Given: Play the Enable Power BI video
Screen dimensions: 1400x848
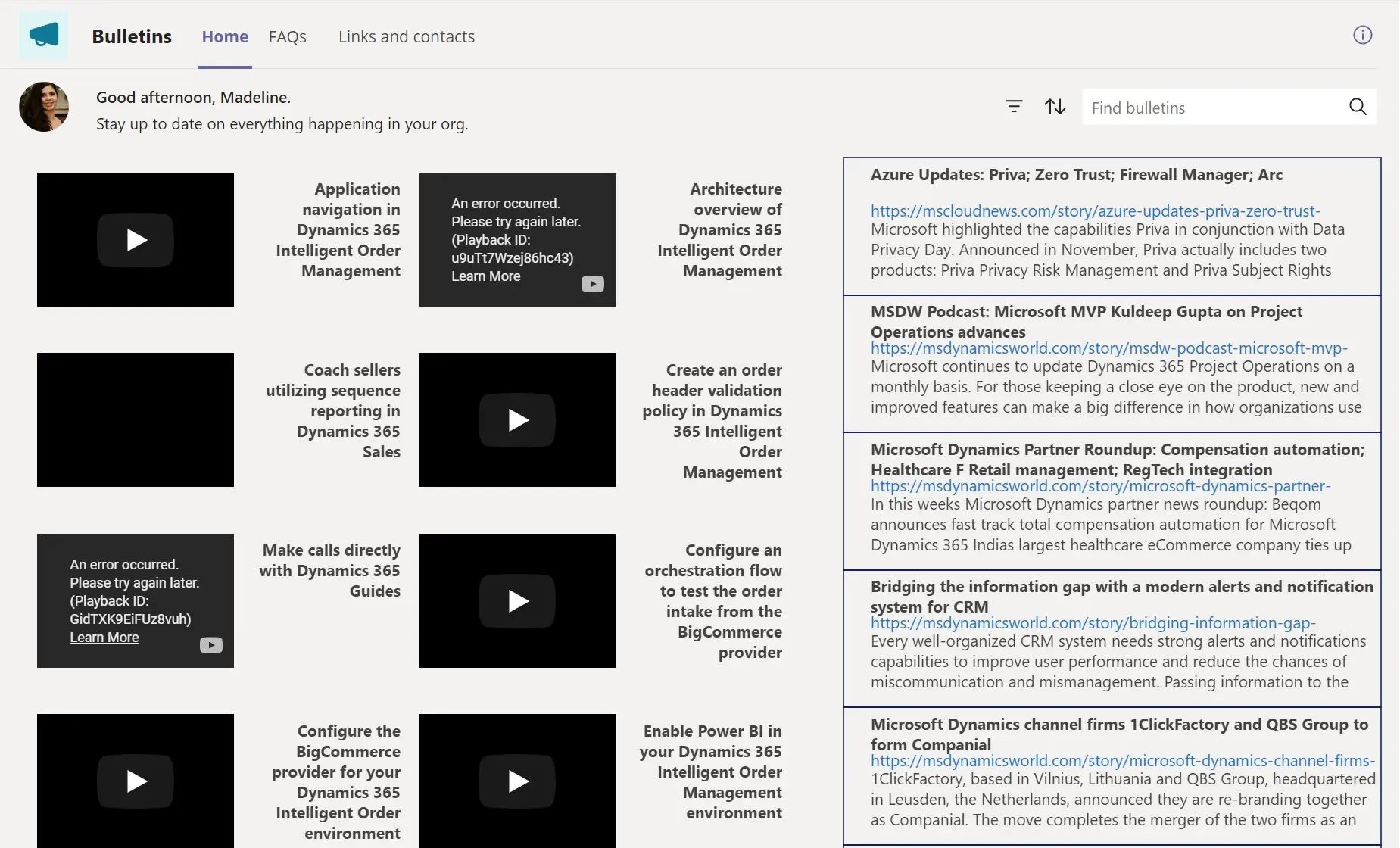Looking at the screenshot, I should 517,781.
